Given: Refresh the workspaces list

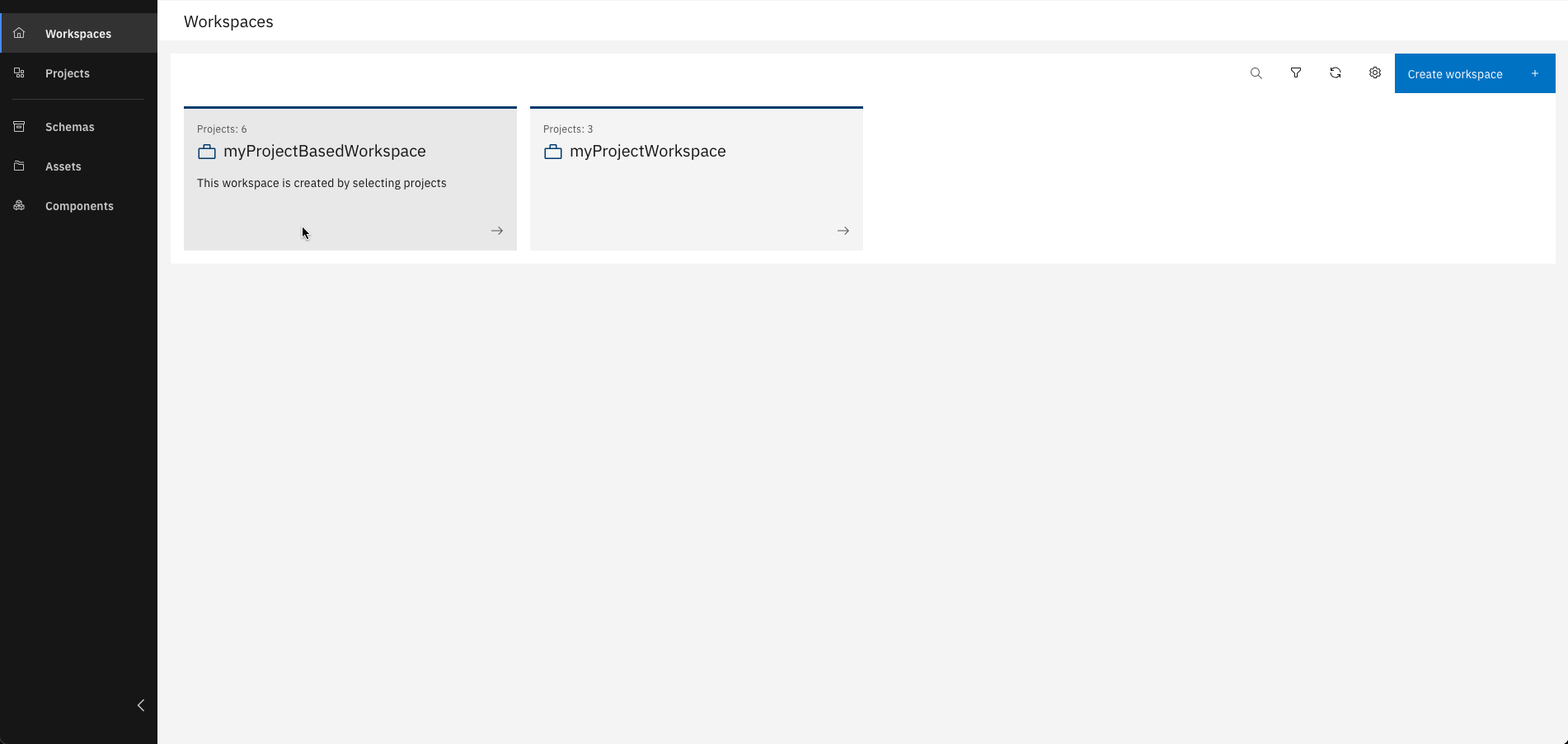Looking at the screenshot, I should 1335,73.
